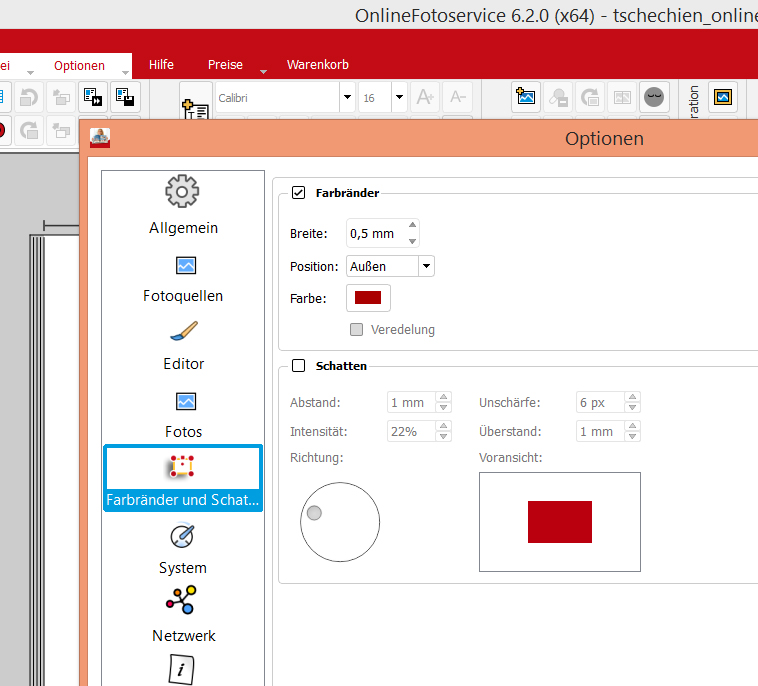Switch to the Preise menu
The height and width of the screenshot is (686, 758).
tap(225, 65)
